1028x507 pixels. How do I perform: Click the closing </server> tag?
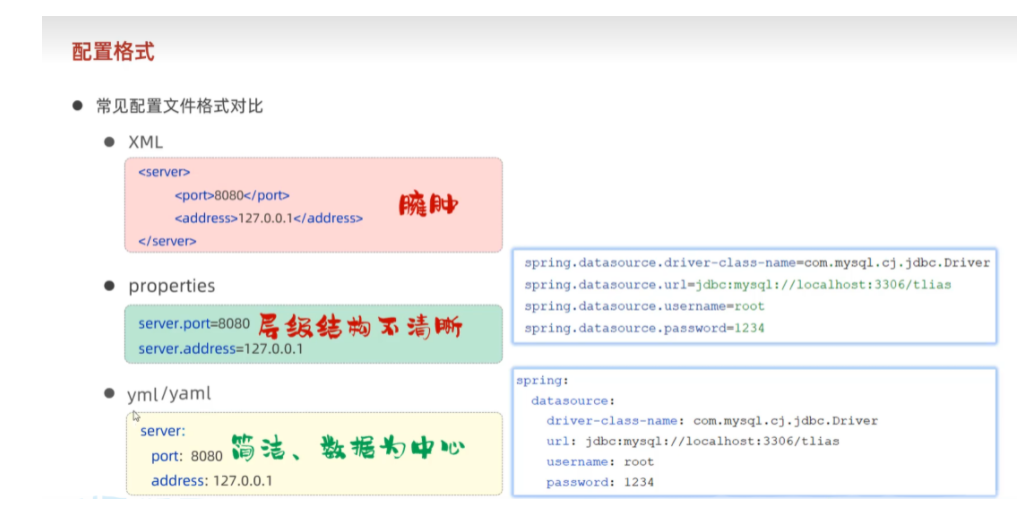[167, 241]
